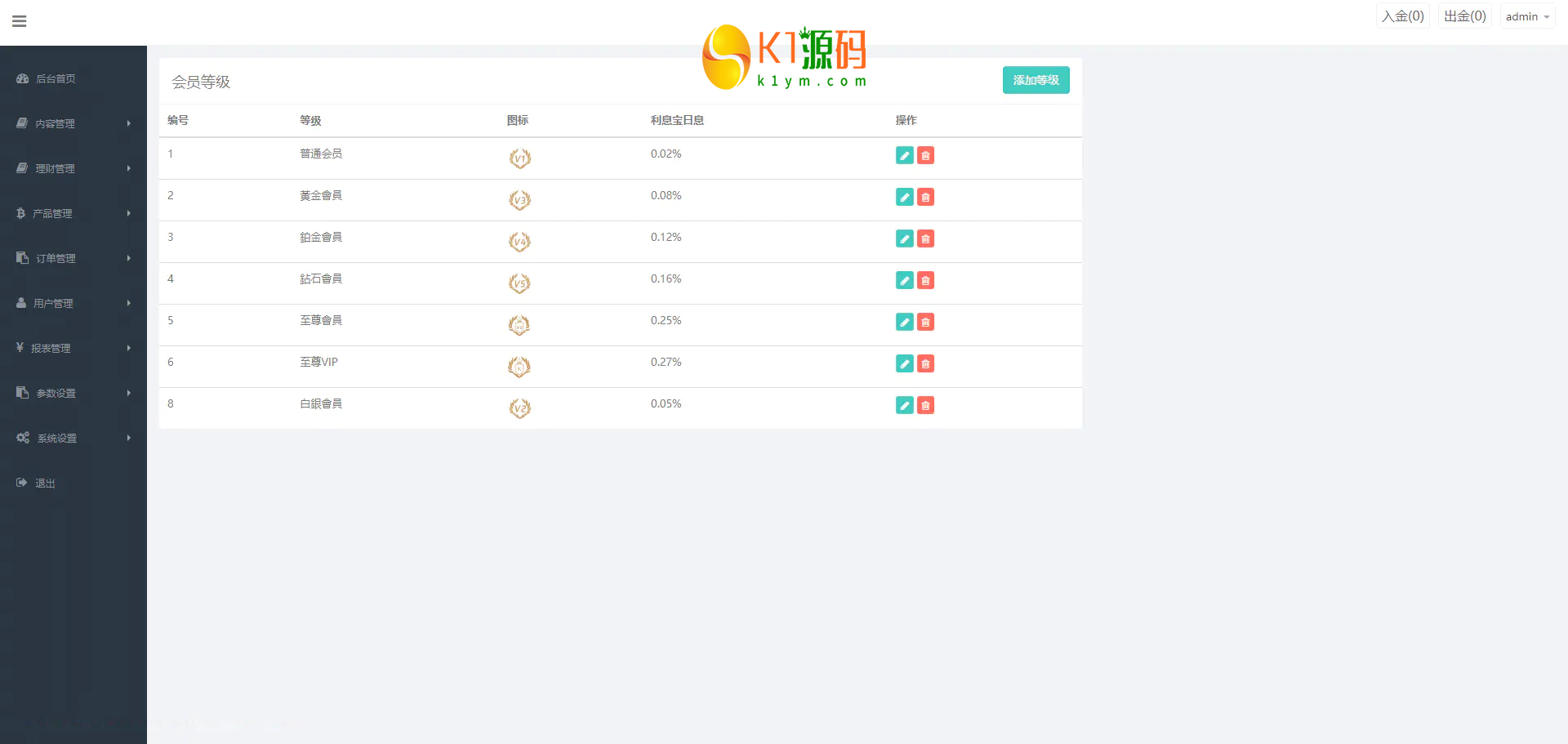Select the 至尊VIP level name
The image size is (1568, 744).
tap(318, 363)
